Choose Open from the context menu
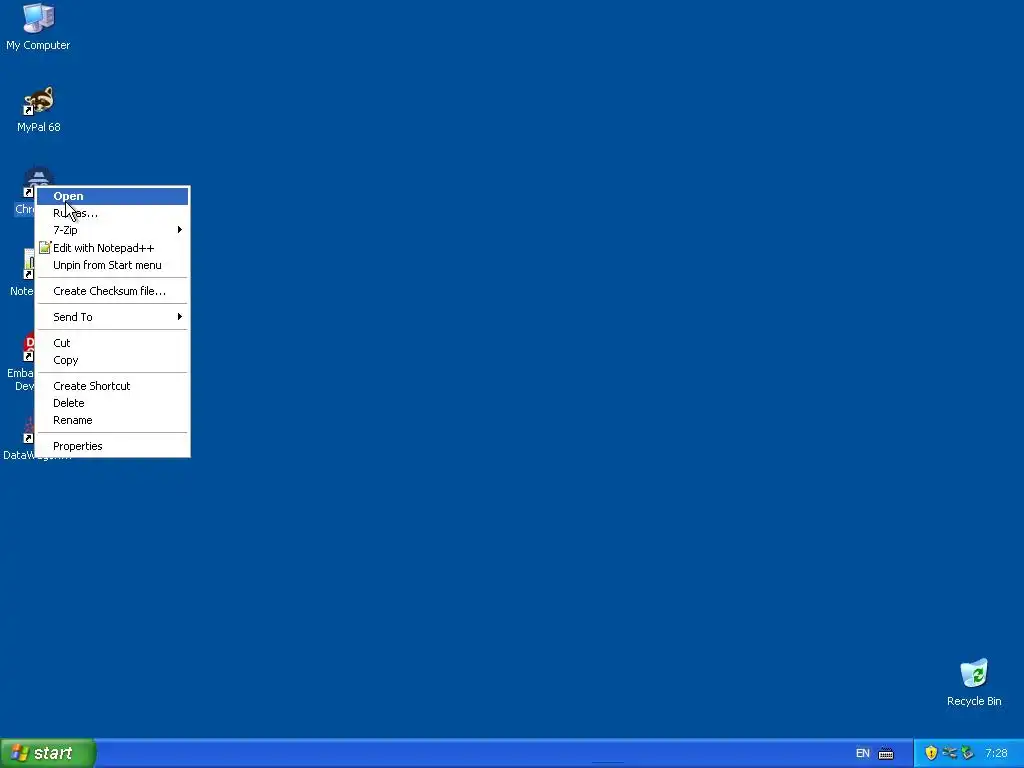 tap(112, 196)
